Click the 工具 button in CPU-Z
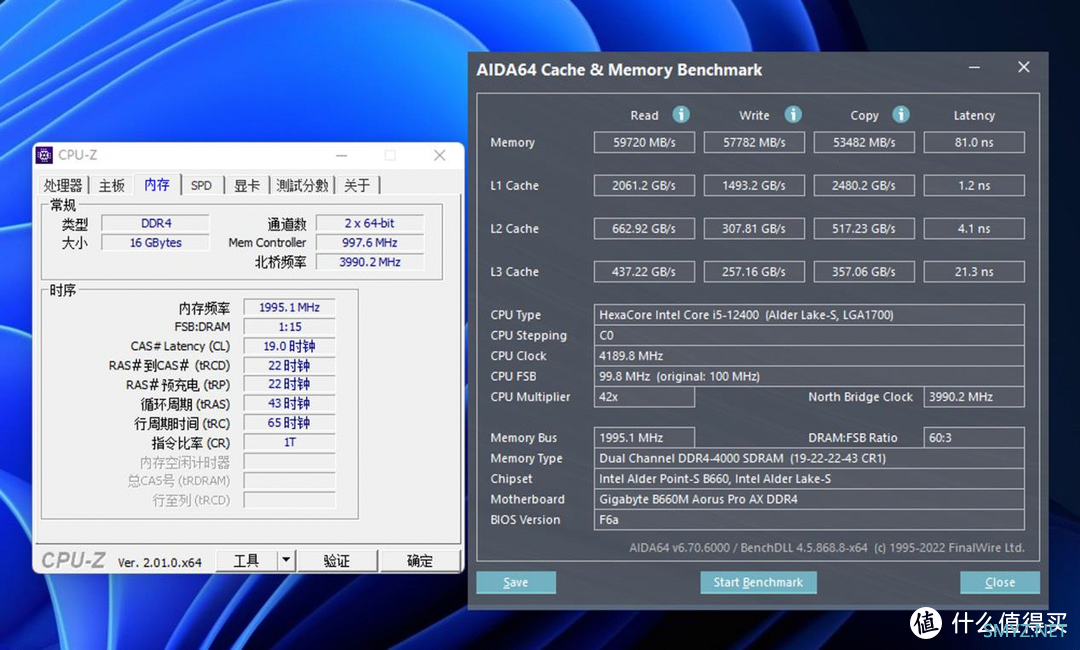Screen dimensions: 1080x650 tap(247, 561)
